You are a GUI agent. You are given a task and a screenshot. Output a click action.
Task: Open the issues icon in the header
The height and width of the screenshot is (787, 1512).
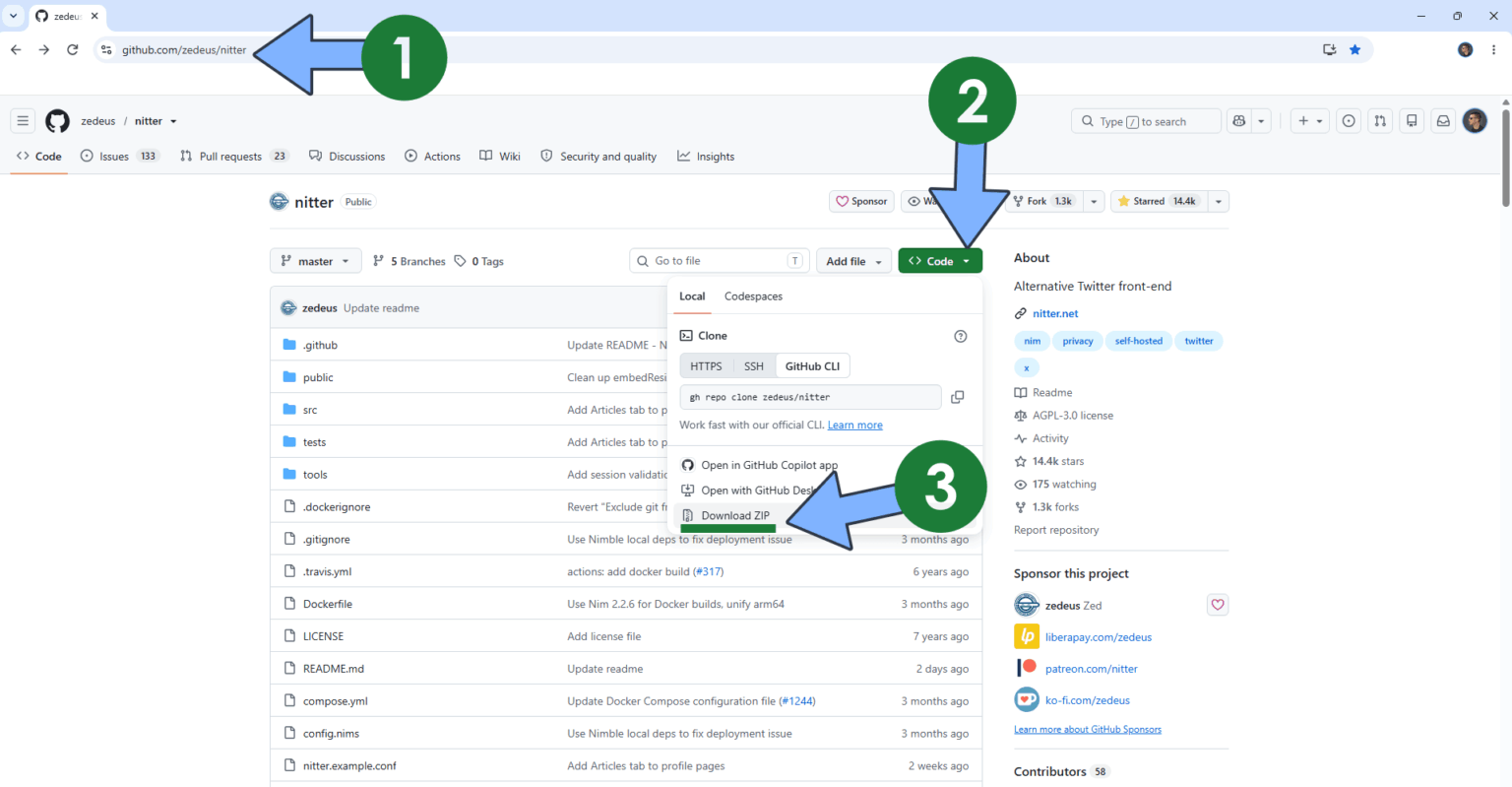[x=1349, y=121]
